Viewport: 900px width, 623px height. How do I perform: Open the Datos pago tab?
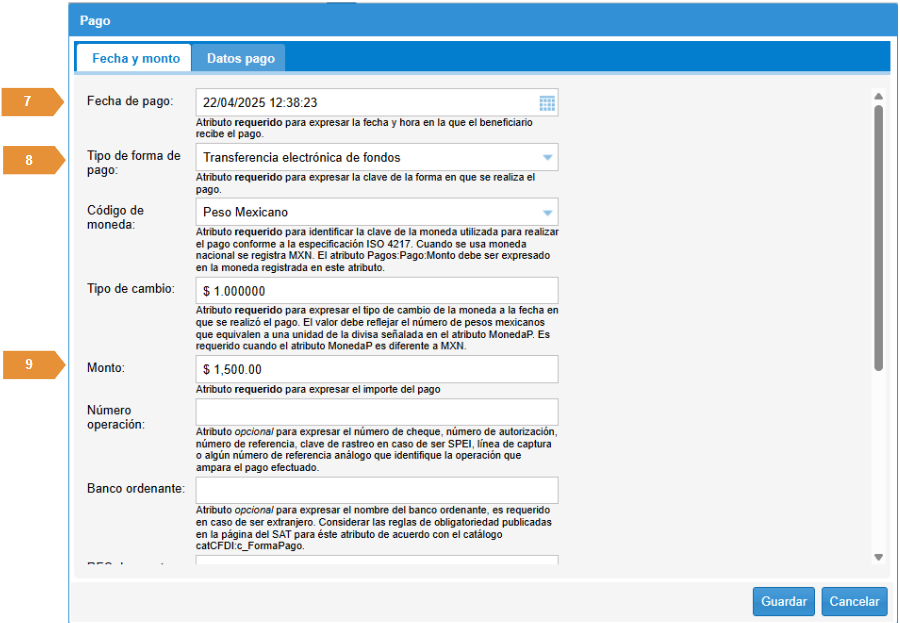(240, 59)
